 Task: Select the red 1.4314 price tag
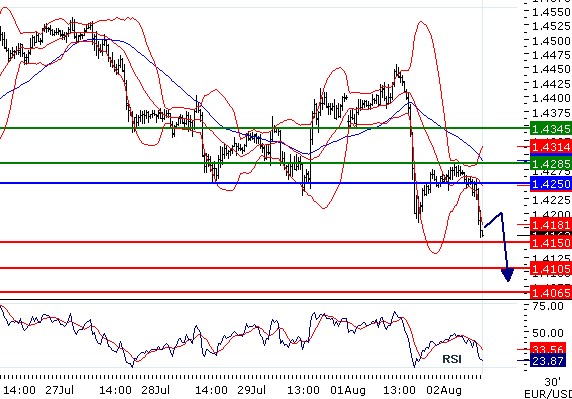pyautogui.click(x=550, y=147)
